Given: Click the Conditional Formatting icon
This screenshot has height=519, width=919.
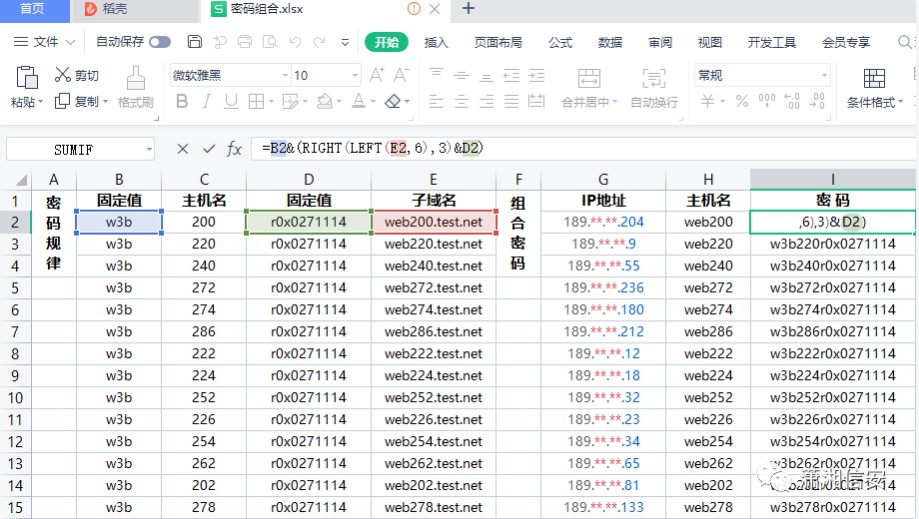Looking at the screenshot, I should point(874,78).
